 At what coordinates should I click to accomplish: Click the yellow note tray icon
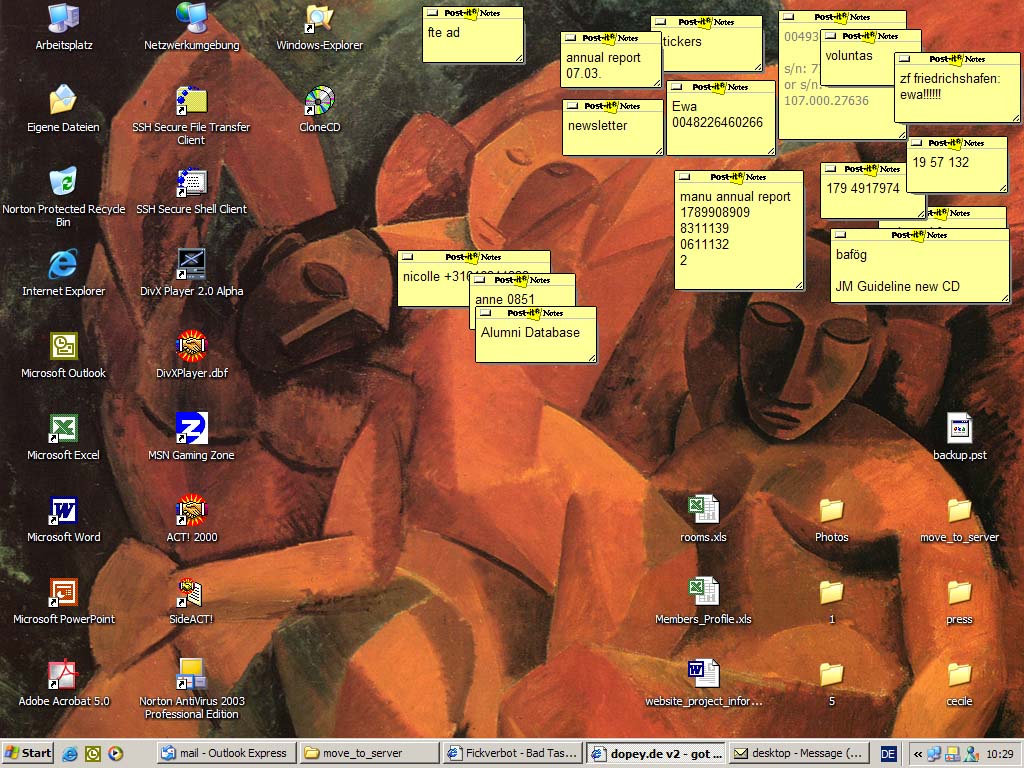pos(953,754)
